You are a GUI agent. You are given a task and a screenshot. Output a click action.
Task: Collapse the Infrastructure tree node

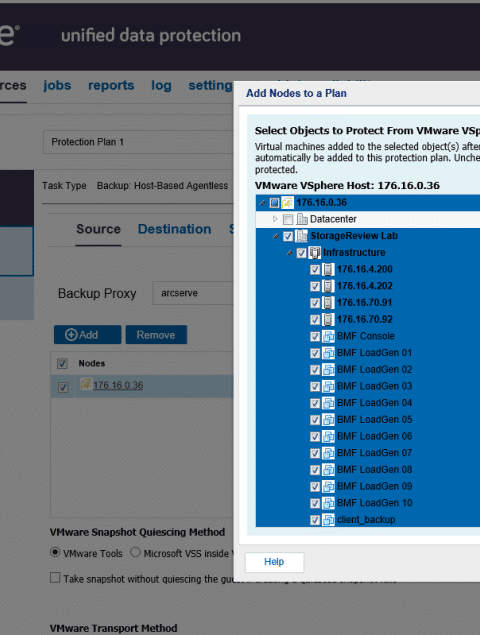click(x=289, y=253)
